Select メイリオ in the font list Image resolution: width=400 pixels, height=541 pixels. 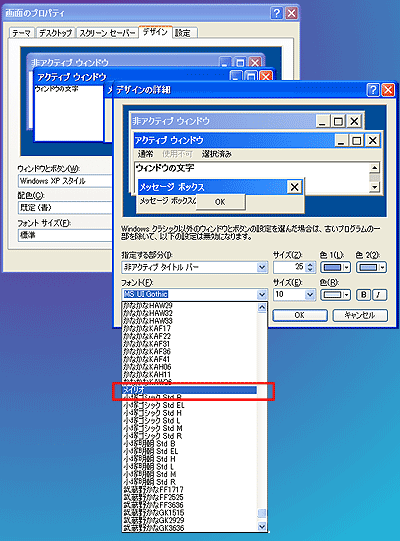click(x=189, y=390)
